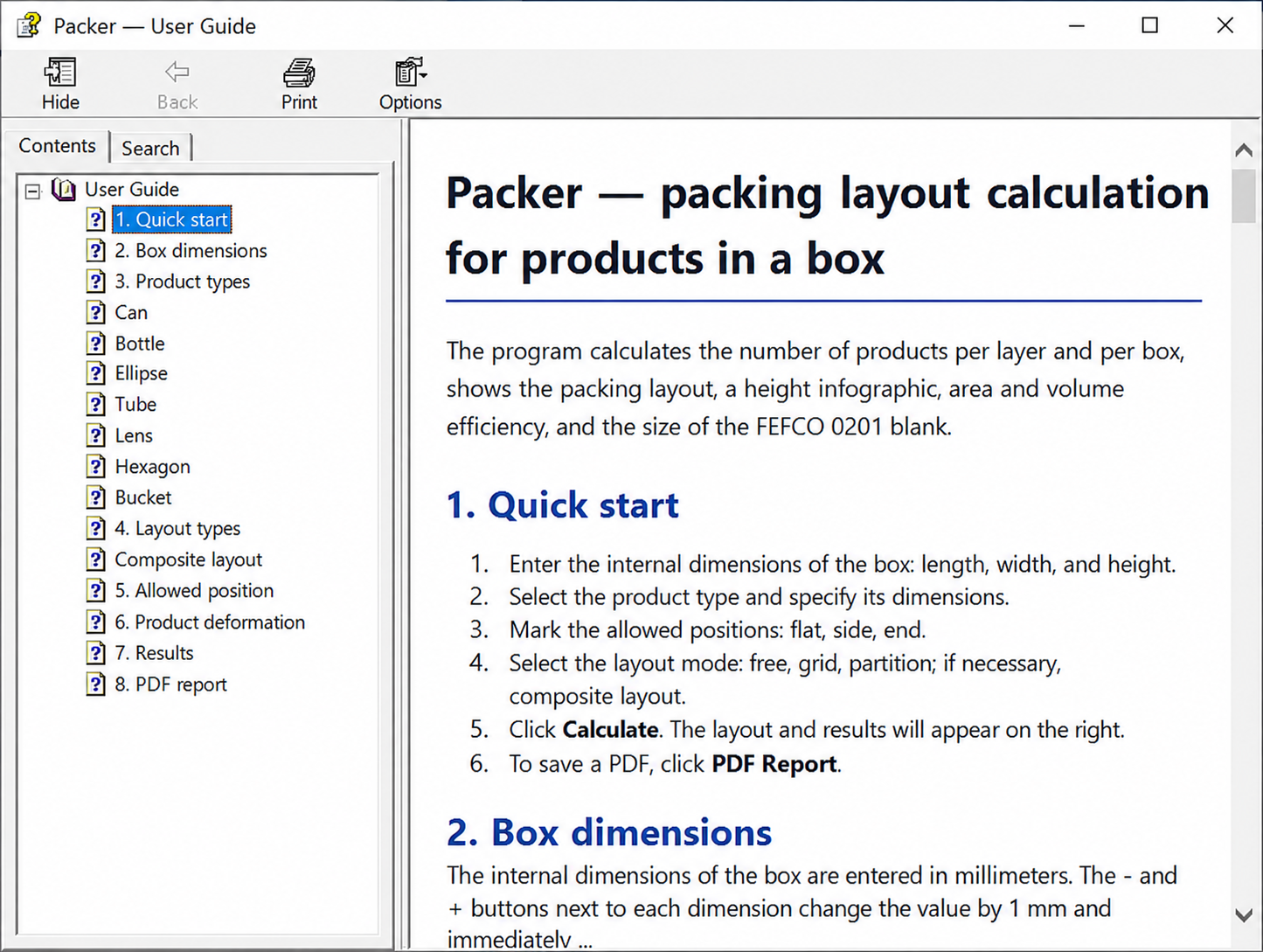1263x952 pixels.
Task: Click the help icon beside Hexagon
Action: 96,467
